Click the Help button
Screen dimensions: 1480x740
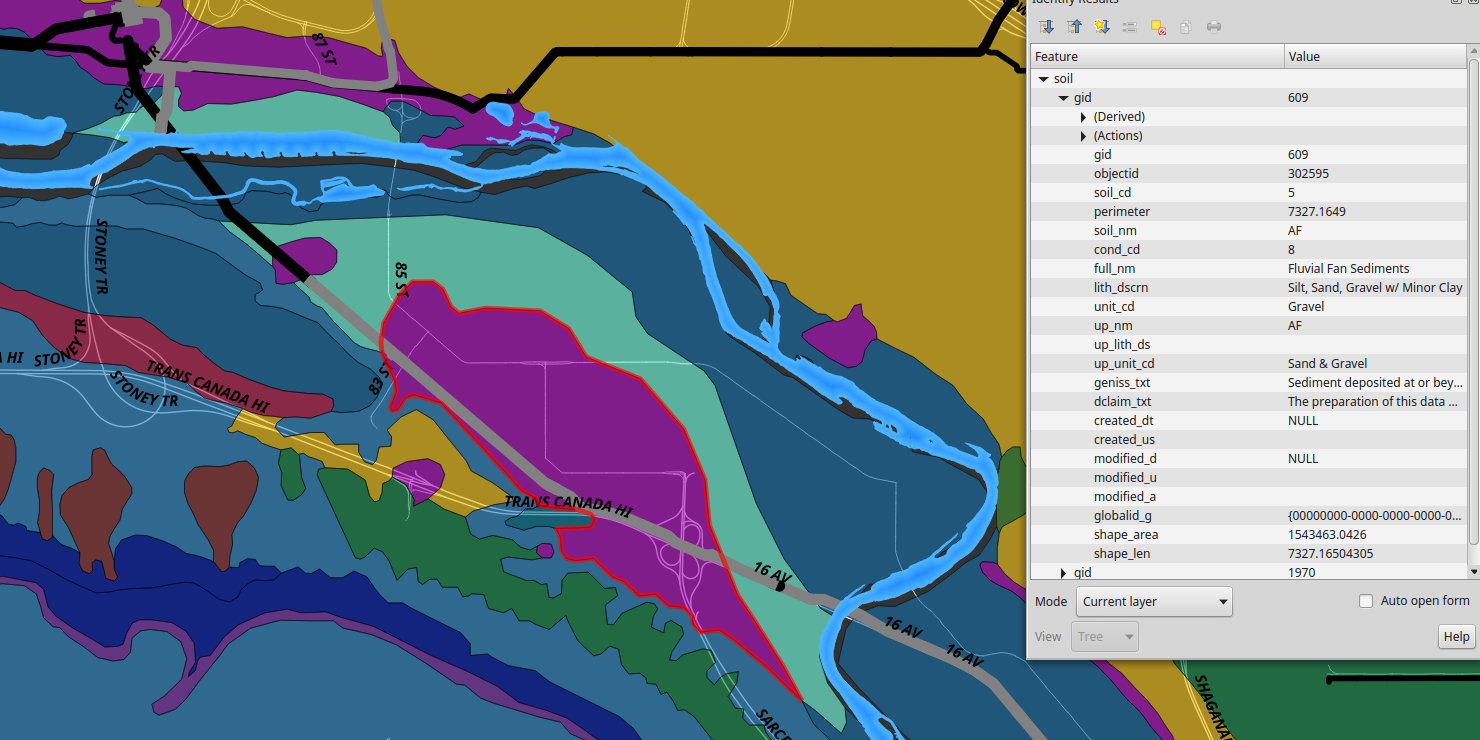point(1456,637)
